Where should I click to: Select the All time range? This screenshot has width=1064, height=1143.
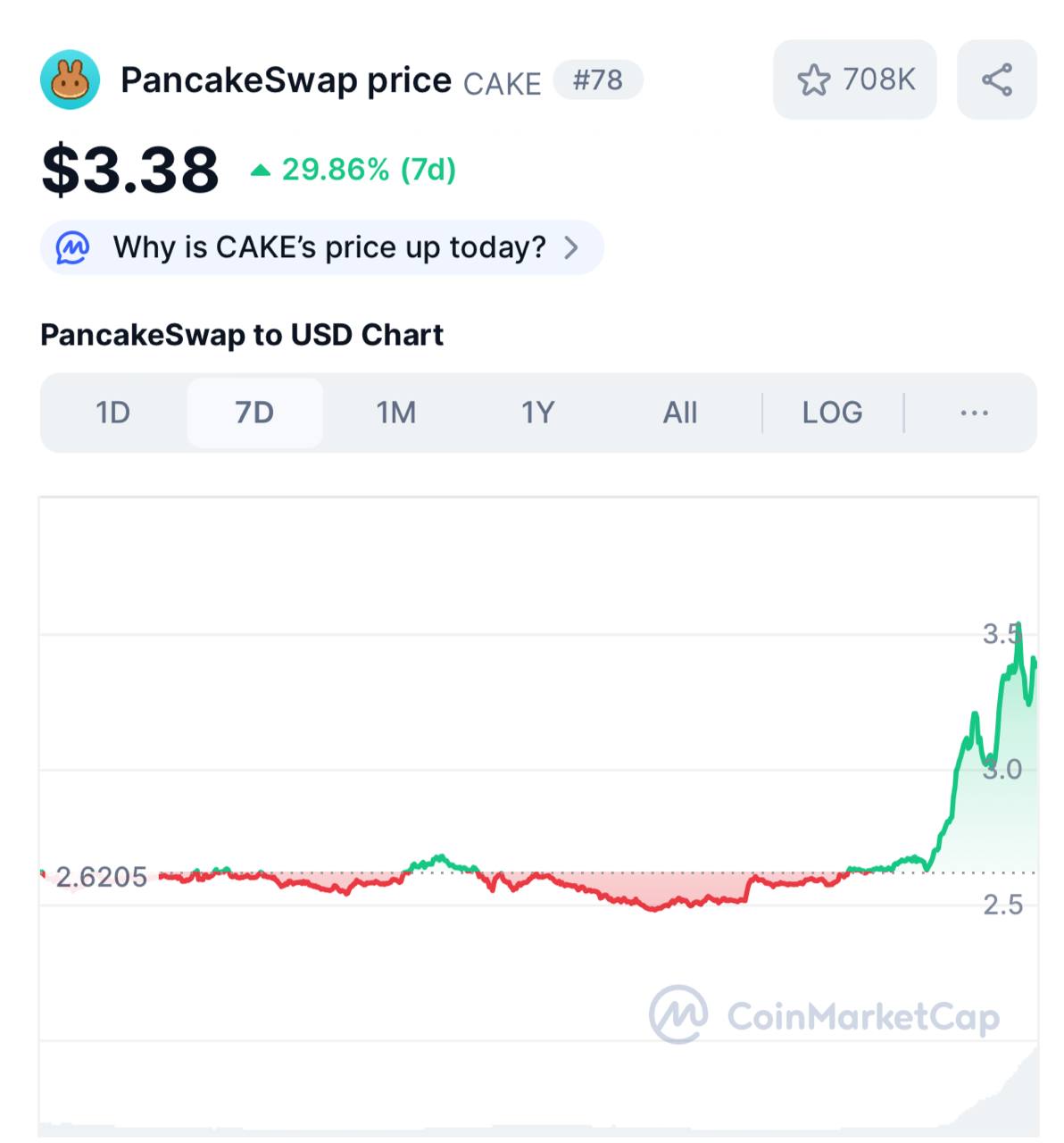pyautogui.click(x=680, y=413)
